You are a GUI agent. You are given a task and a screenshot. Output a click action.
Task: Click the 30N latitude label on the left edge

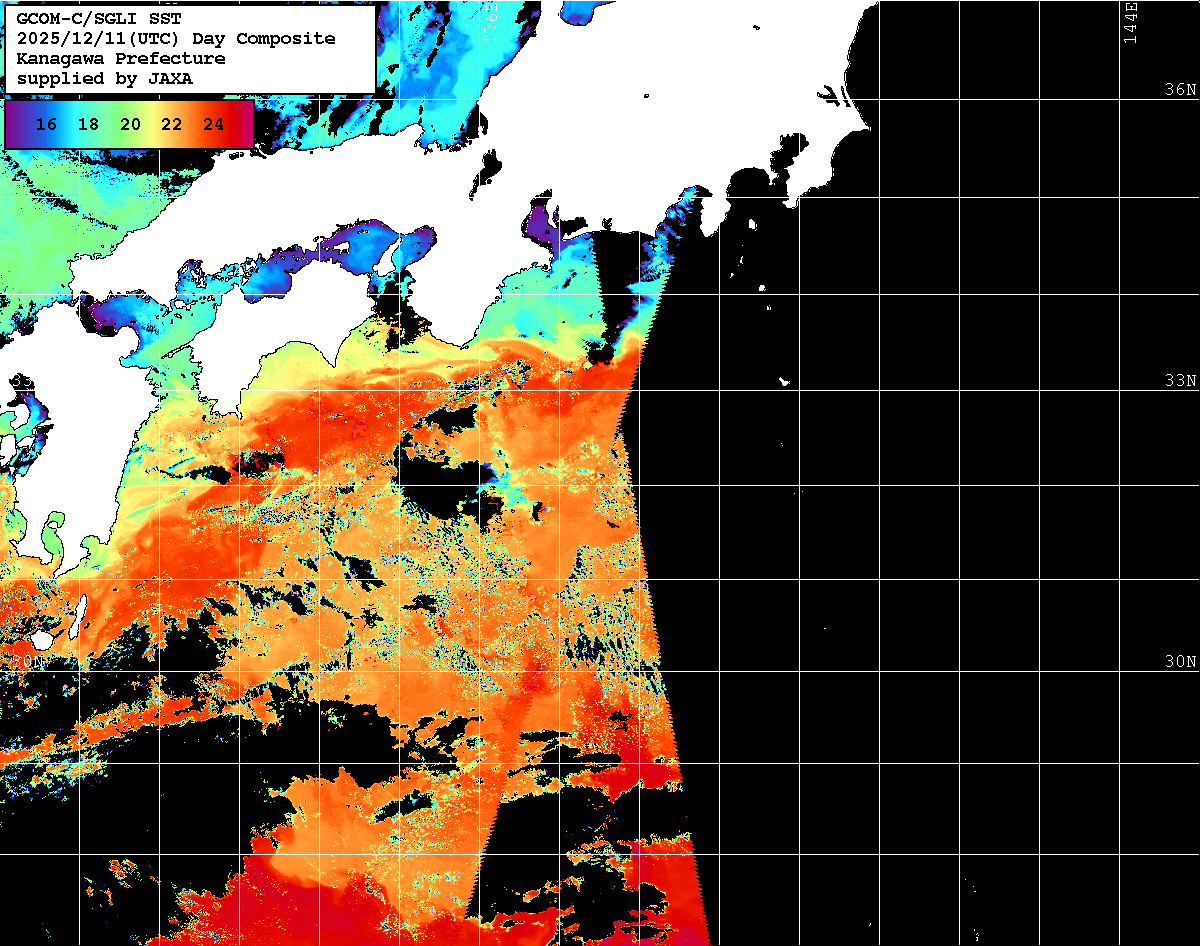click(x=28, y=662)
